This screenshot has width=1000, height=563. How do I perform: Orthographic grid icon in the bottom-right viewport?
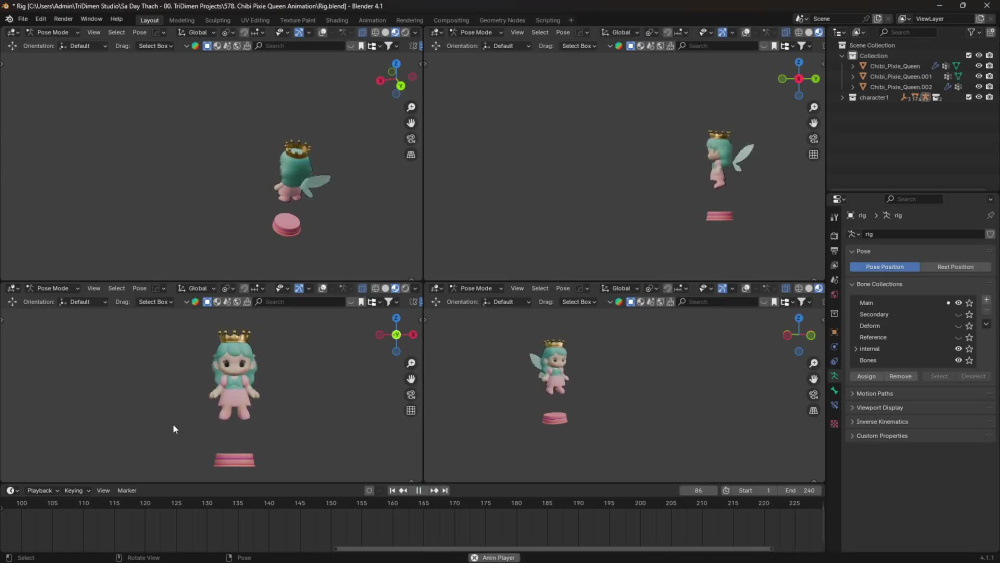813,411
